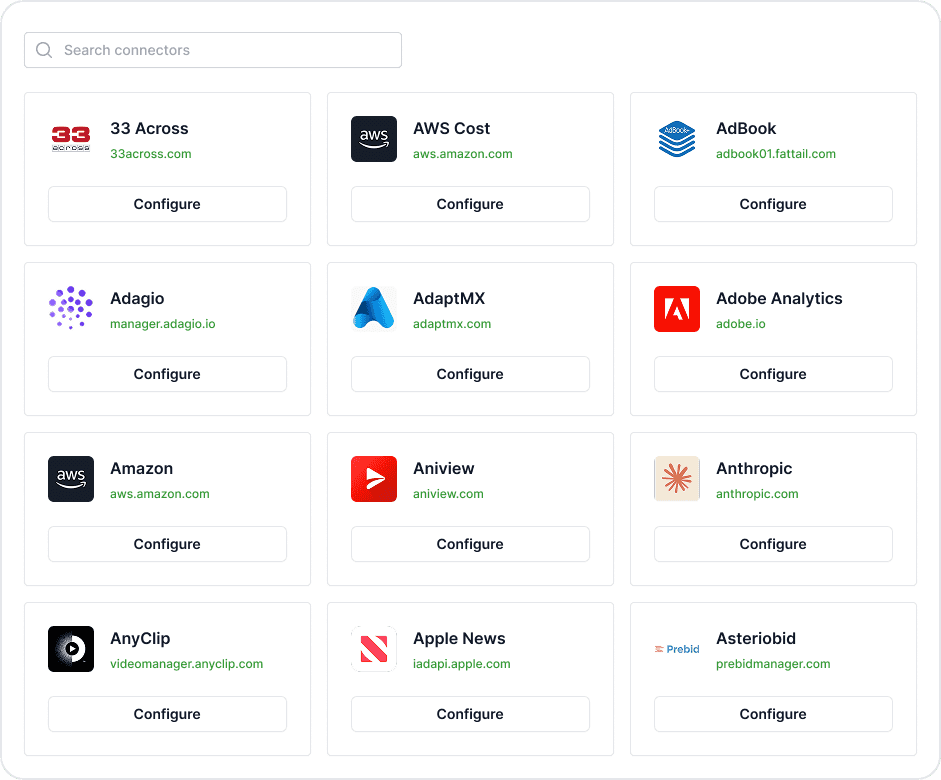Screen dimensions: 941x780
Task: Open the adbook01.fattail.com link
Action: pyautogui.click(x=775, y=154)
